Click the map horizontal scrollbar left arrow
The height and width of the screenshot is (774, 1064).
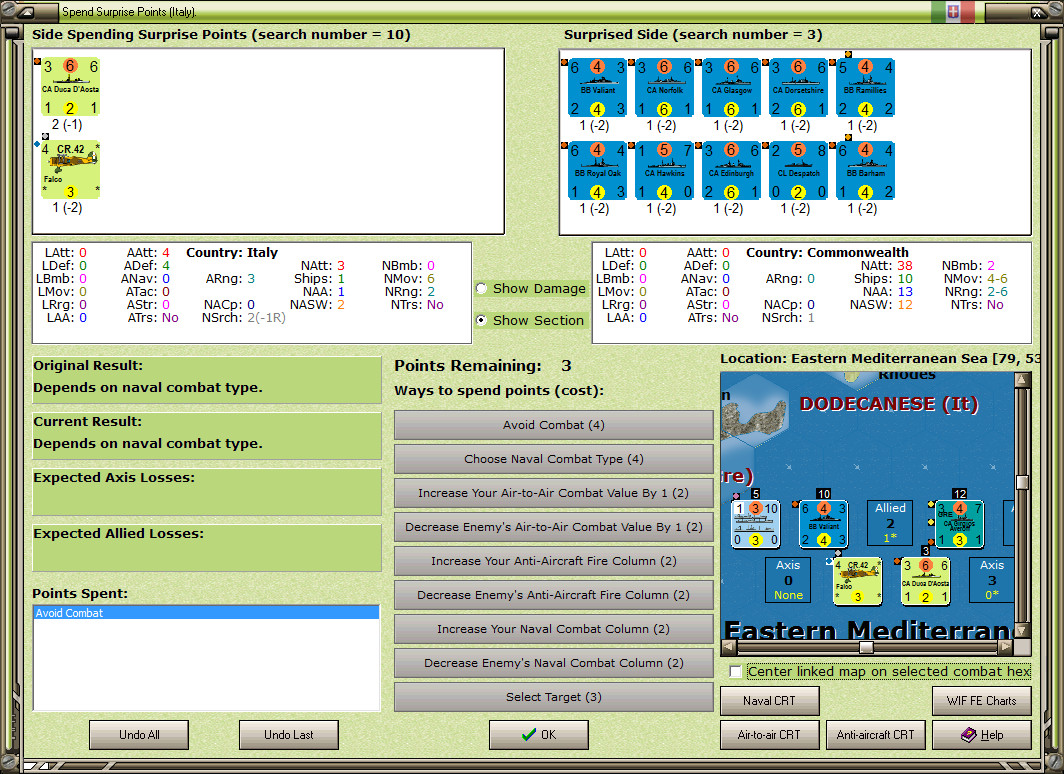pyautogui.click(x=729, y=647)
